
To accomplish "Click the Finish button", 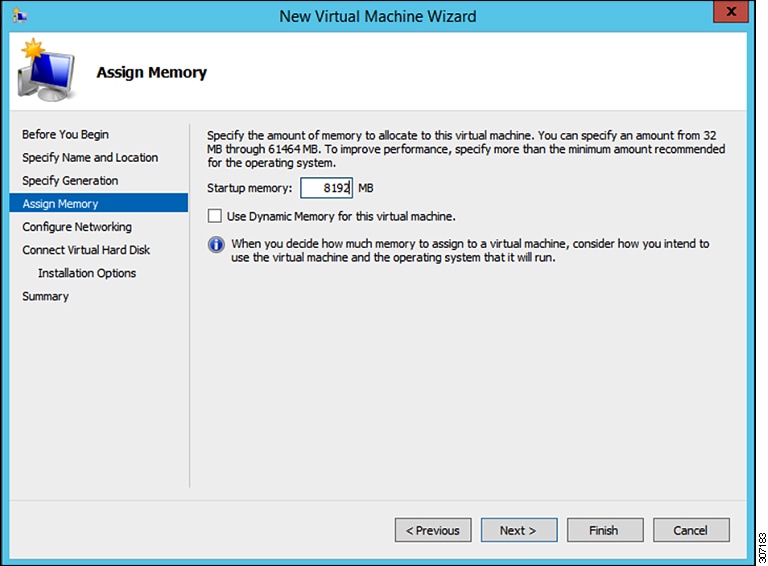I will (605, 530).
